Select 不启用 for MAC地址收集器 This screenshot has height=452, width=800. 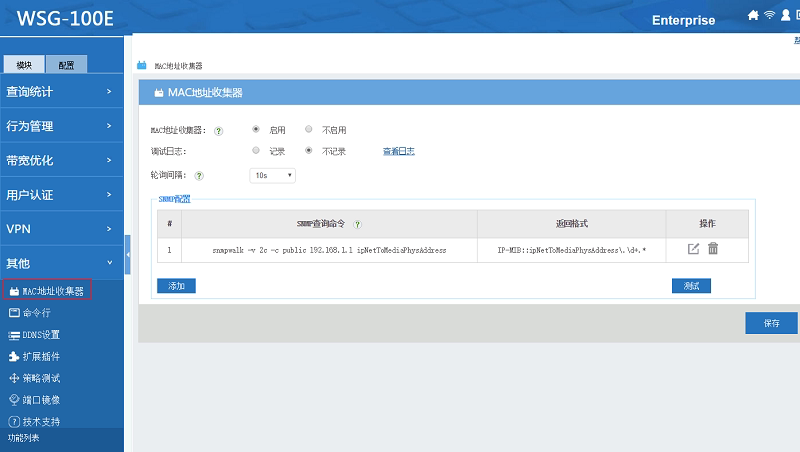309,130
